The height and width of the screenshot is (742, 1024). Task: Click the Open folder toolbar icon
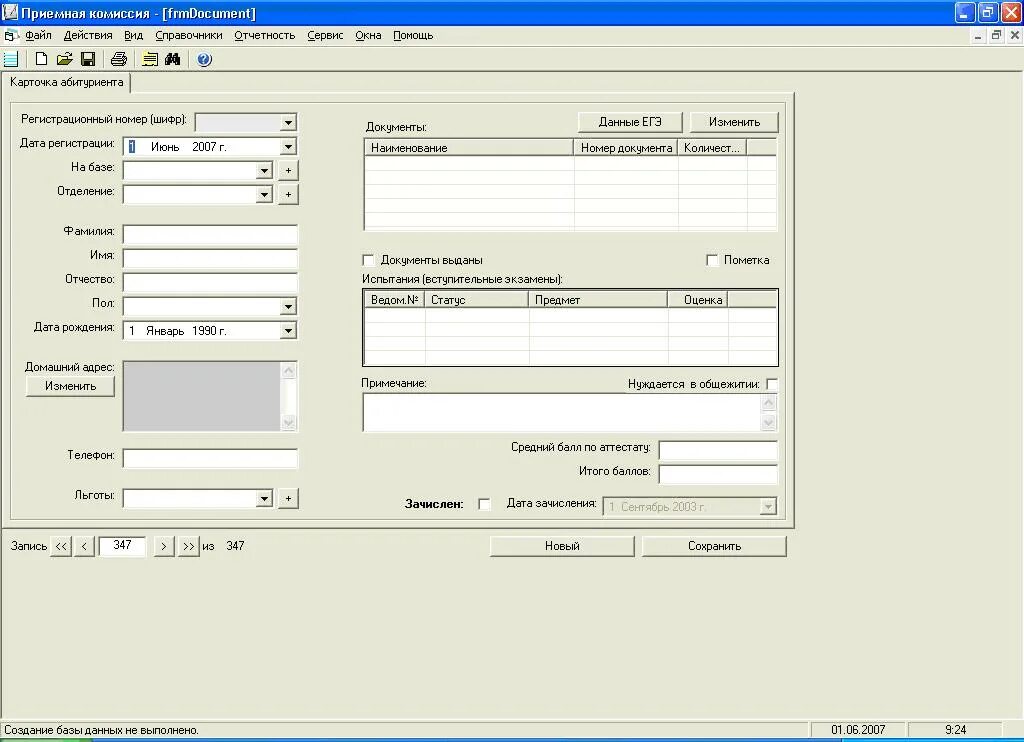[x=64, y=59]
